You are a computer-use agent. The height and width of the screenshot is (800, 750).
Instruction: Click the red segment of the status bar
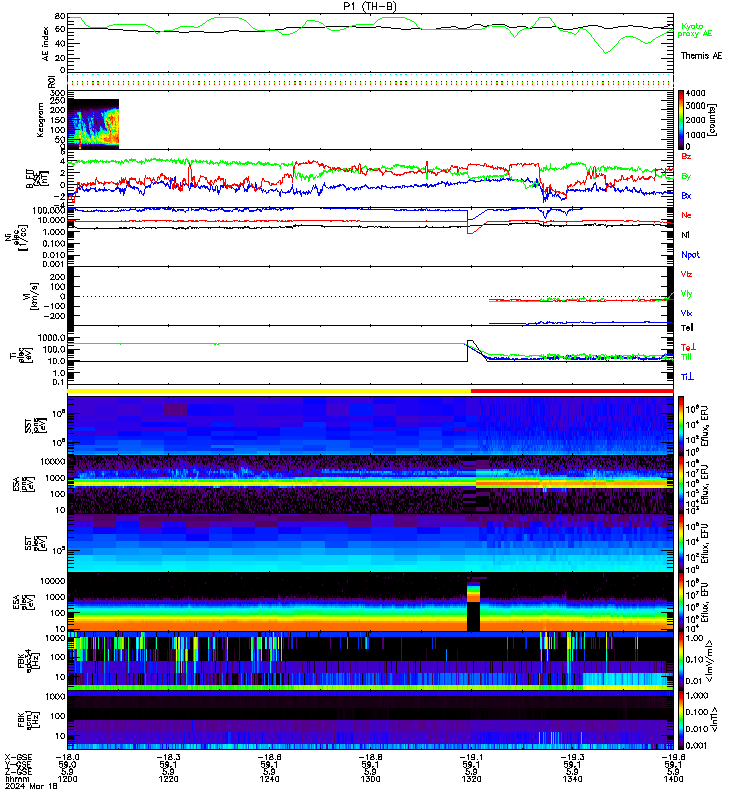tap(572, 391)
